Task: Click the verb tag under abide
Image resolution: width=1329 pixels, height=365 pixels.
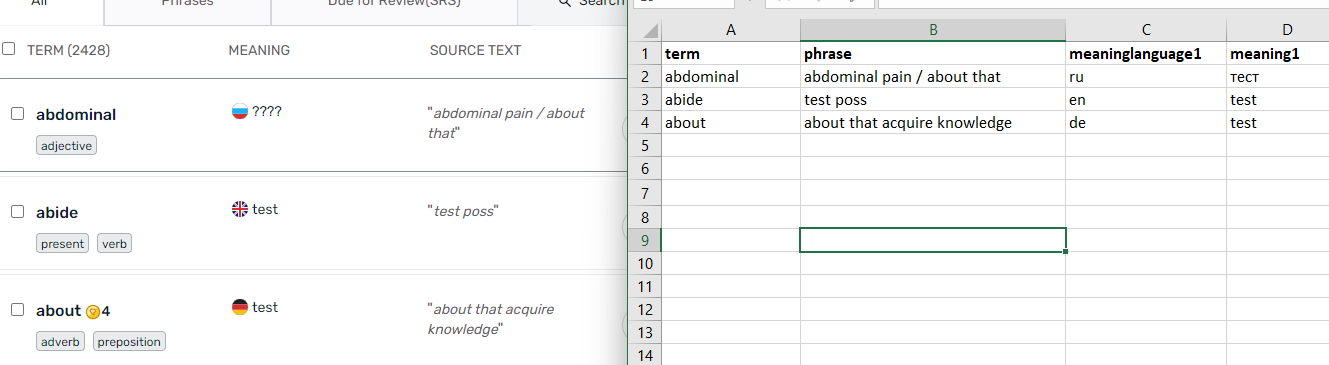Action: (x=114, y=244)
